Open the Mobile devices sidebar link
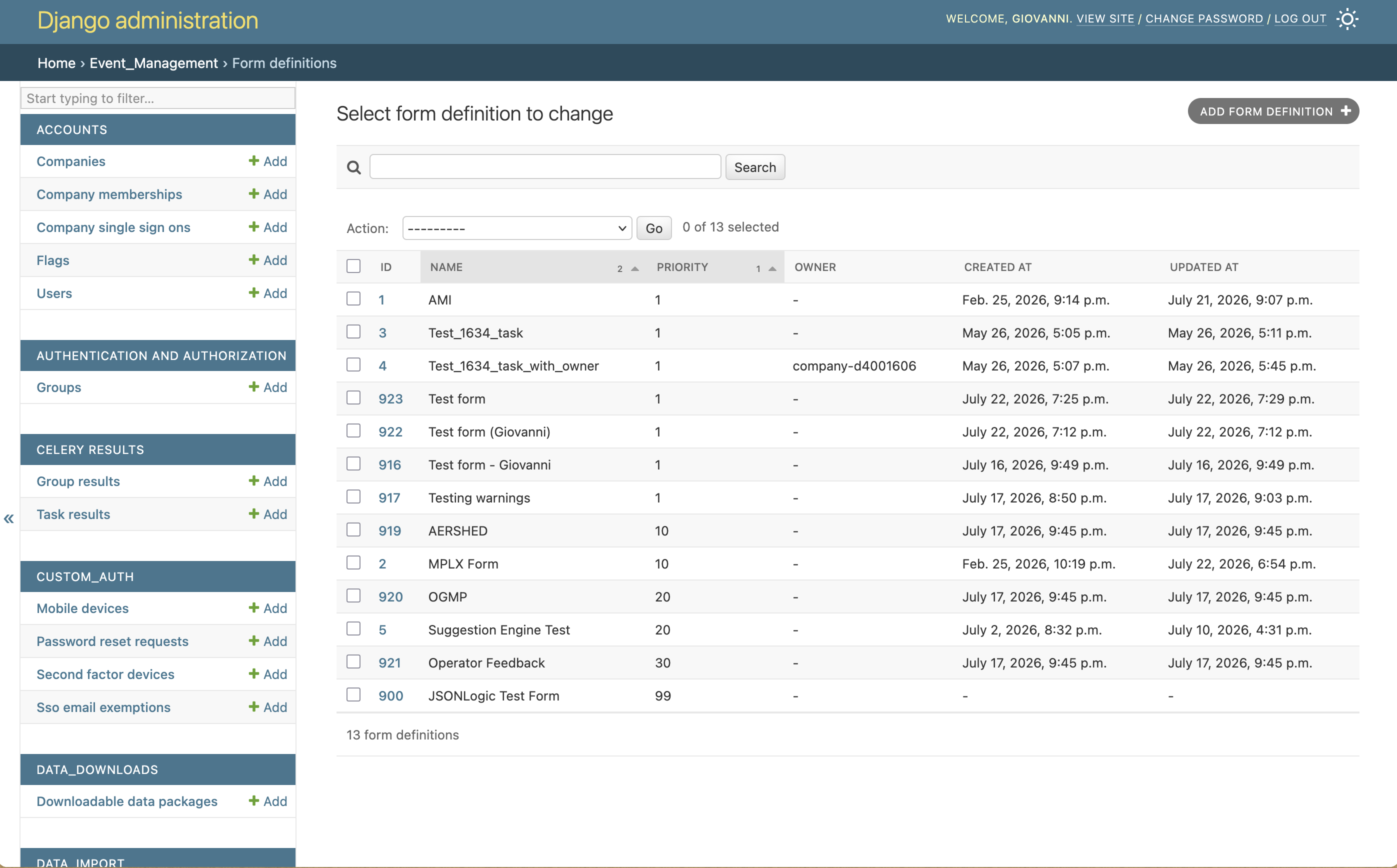 coord(82,608)
